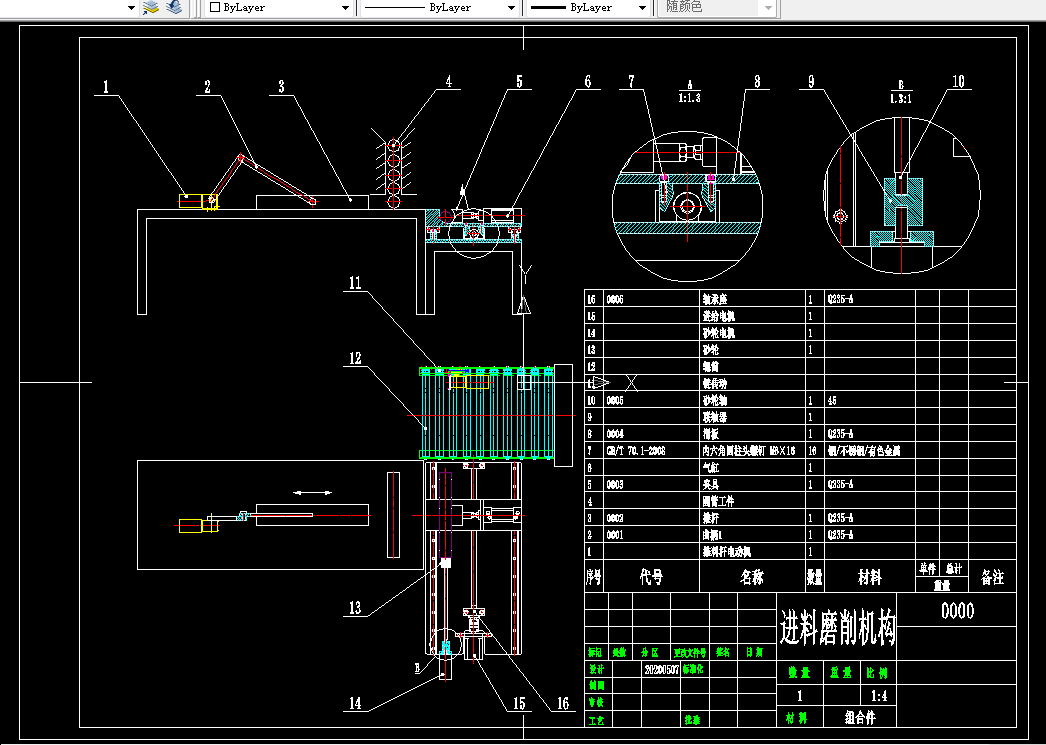Open the ByLayer linetype dropdown
Screen dimensions: 1046x745
[x=512, y=8]
